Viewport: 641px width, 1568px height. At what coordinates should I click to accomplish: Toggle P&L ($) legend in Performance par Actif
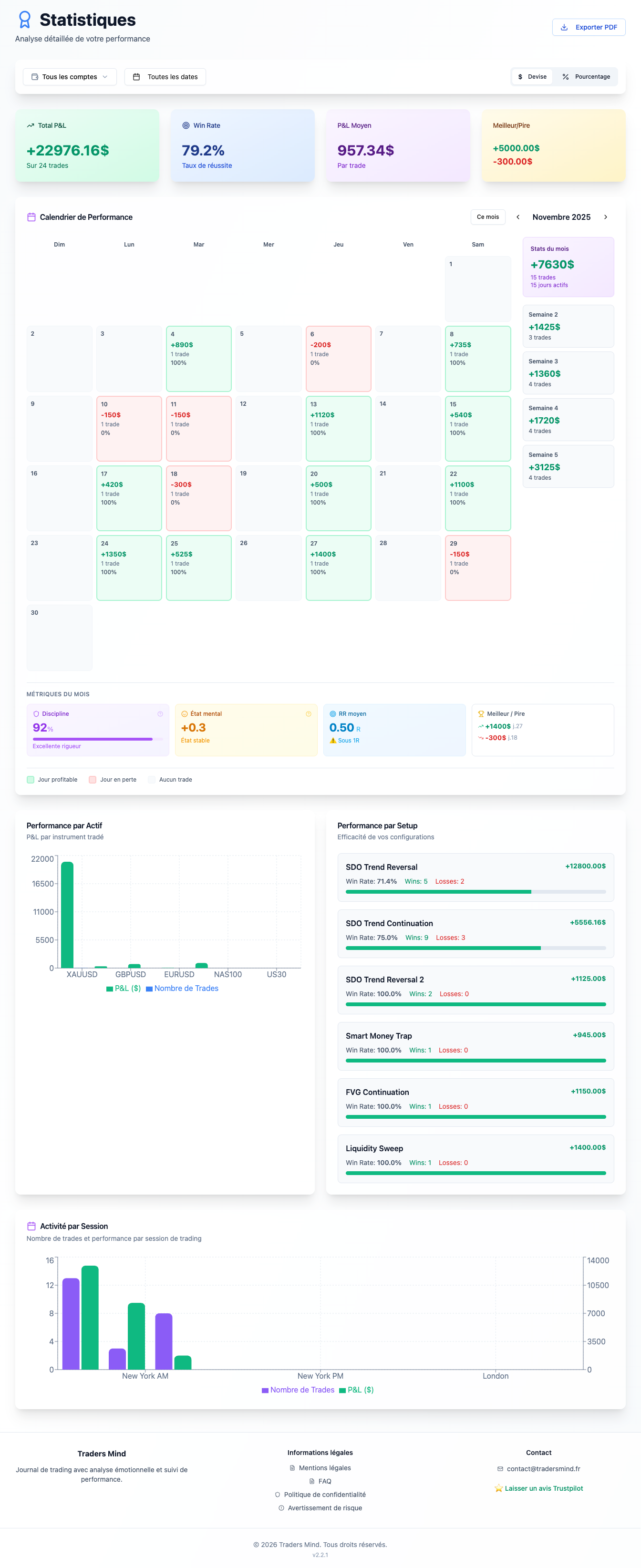point(124,988)
